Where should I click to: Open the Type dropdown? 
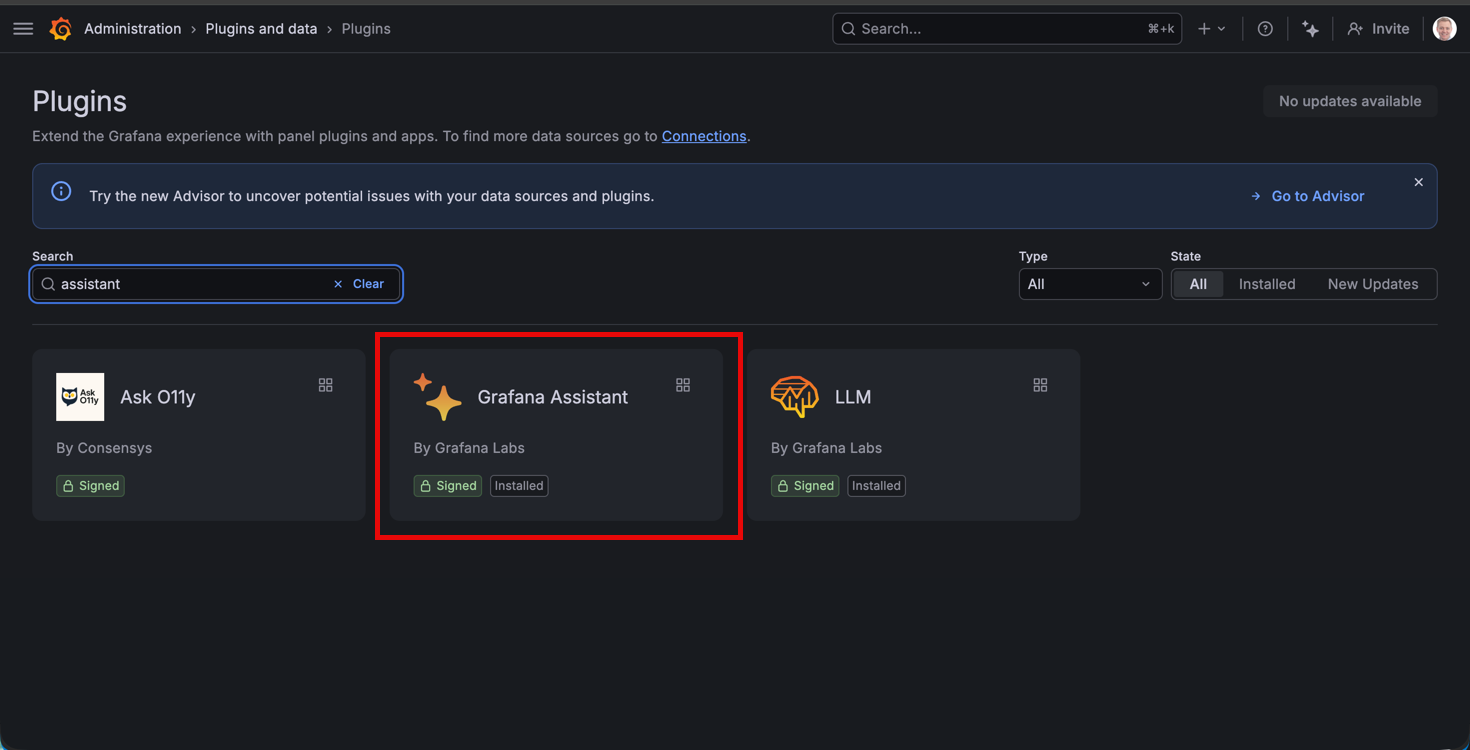coord(1090,284)
